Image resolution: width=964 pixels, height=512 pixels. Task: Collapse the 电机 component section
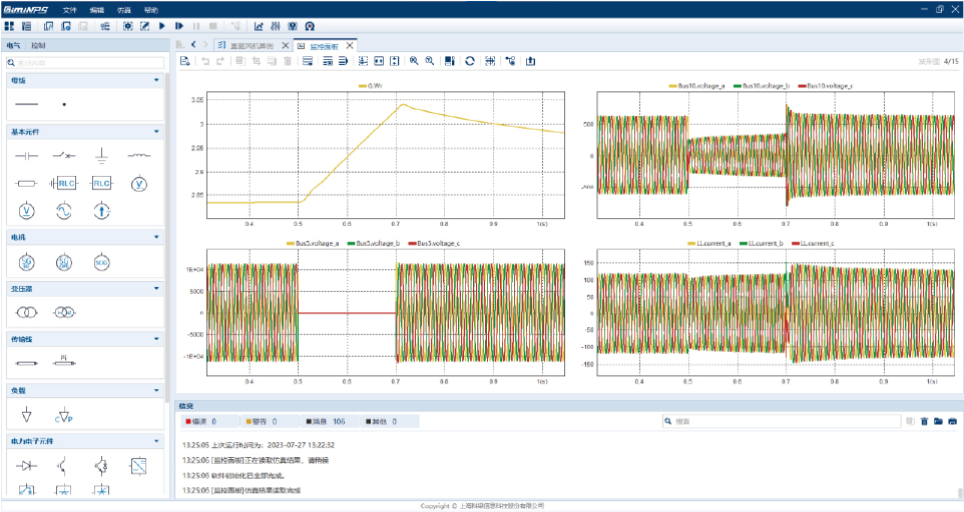(x=156, y=237)
